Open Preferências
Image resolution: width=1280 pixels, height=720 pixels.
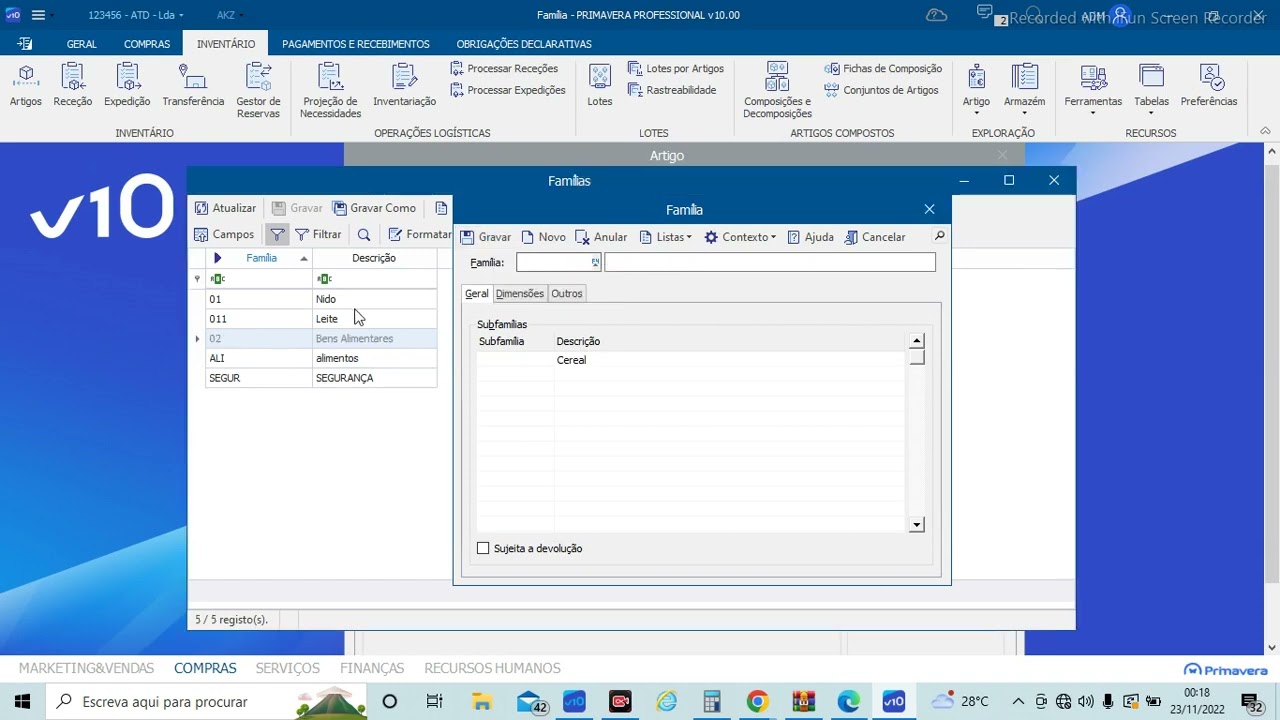[x=1209, y=85]
